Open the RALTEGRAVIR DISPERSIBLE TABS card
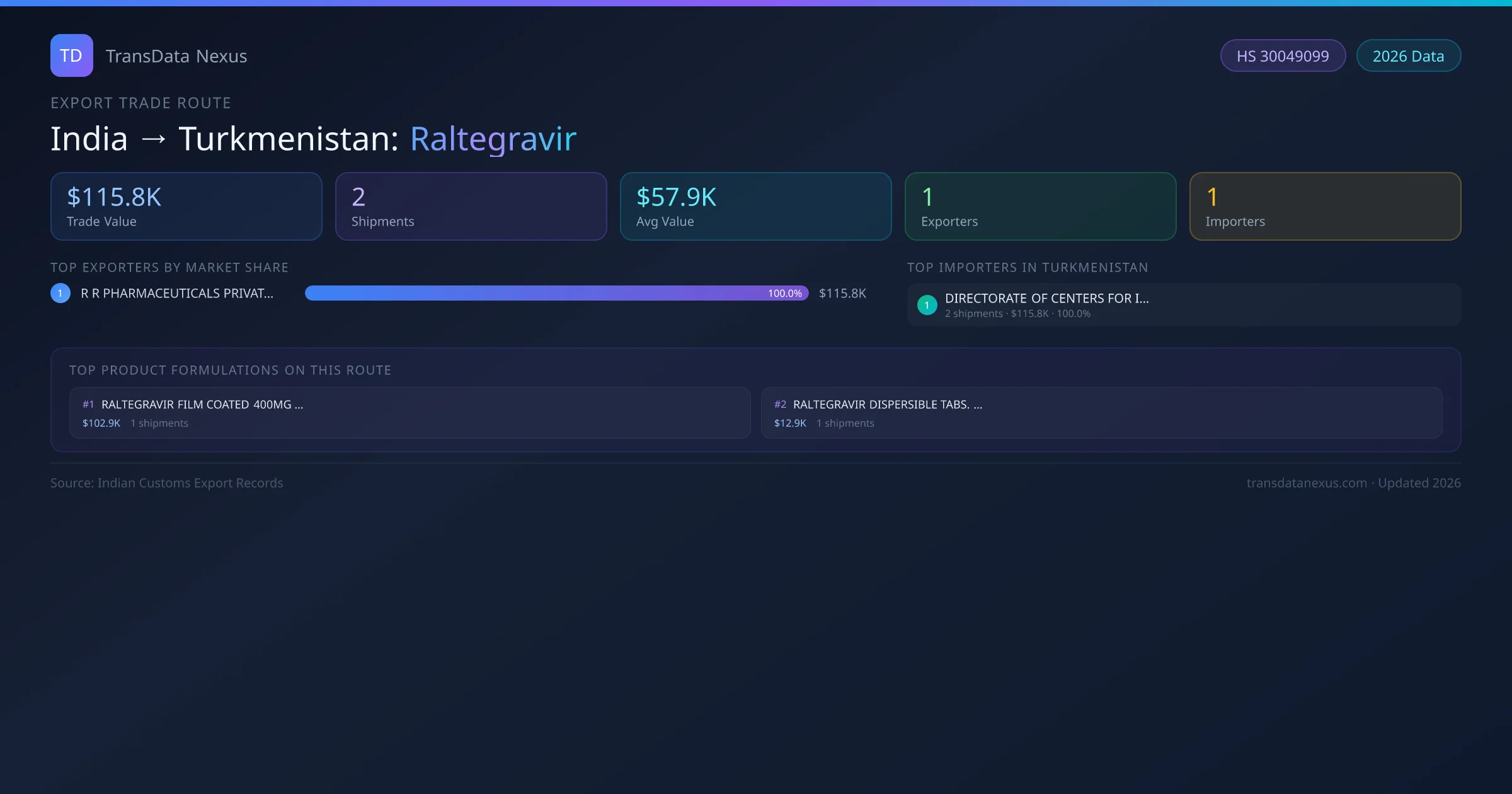Viewport: 1512px width, 794px height. [1103, 413]
